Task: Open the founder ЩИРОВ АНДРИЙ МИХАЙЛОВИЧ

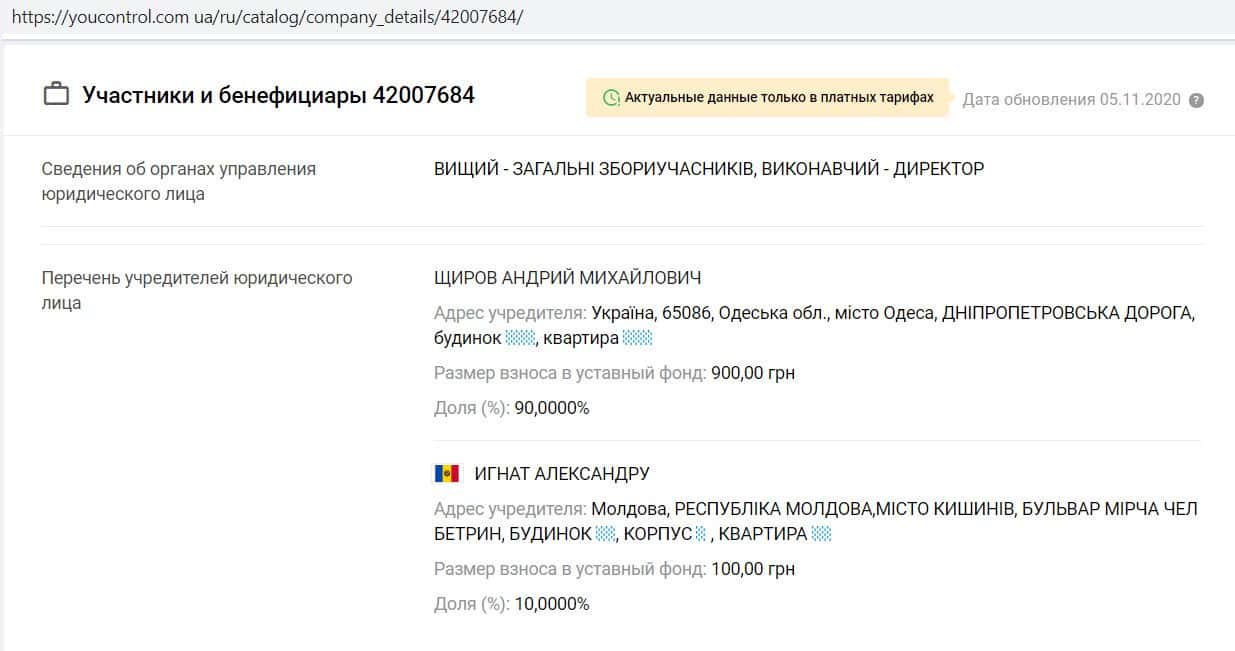Action: coord(567,278)
